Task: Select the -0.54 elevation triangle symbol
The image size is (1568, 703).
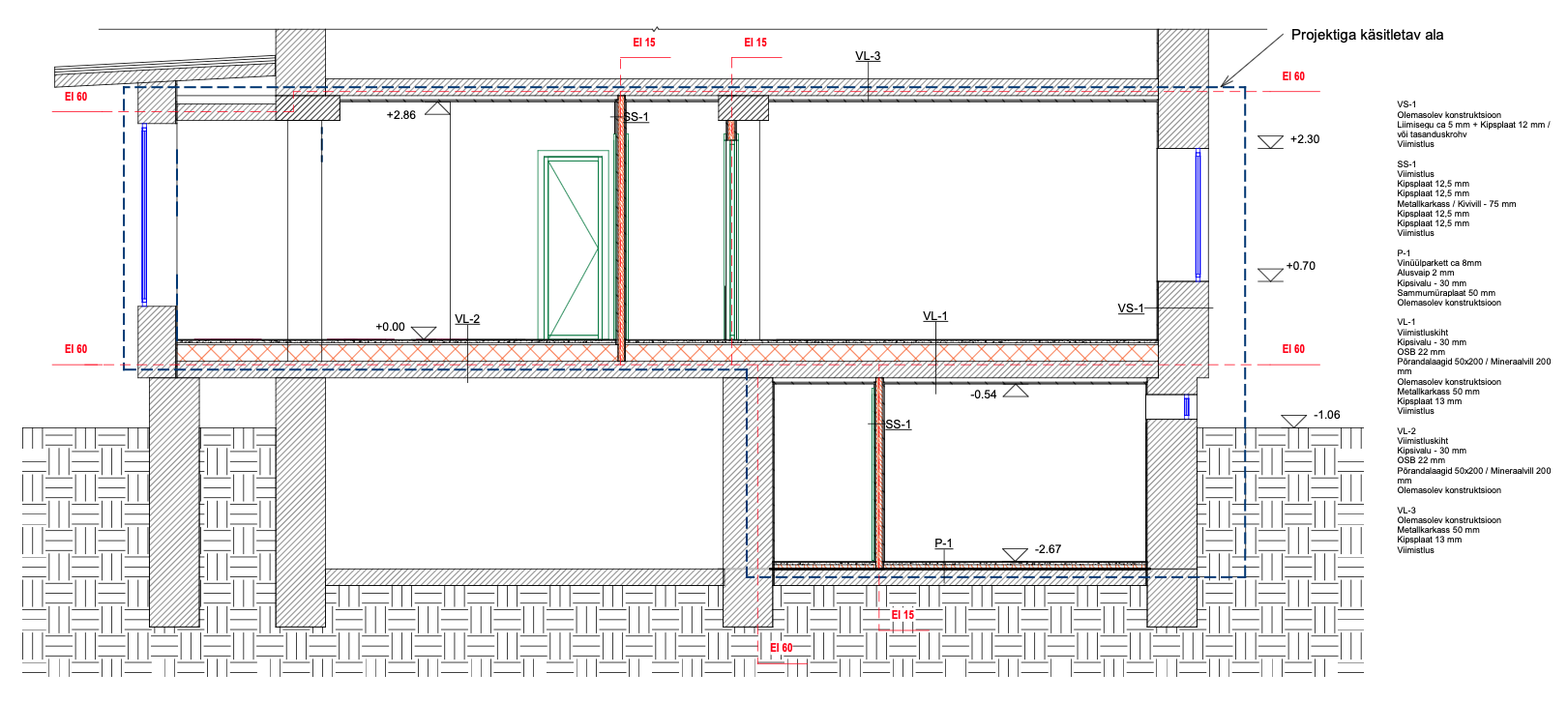Action: (x=1015, y=391)
